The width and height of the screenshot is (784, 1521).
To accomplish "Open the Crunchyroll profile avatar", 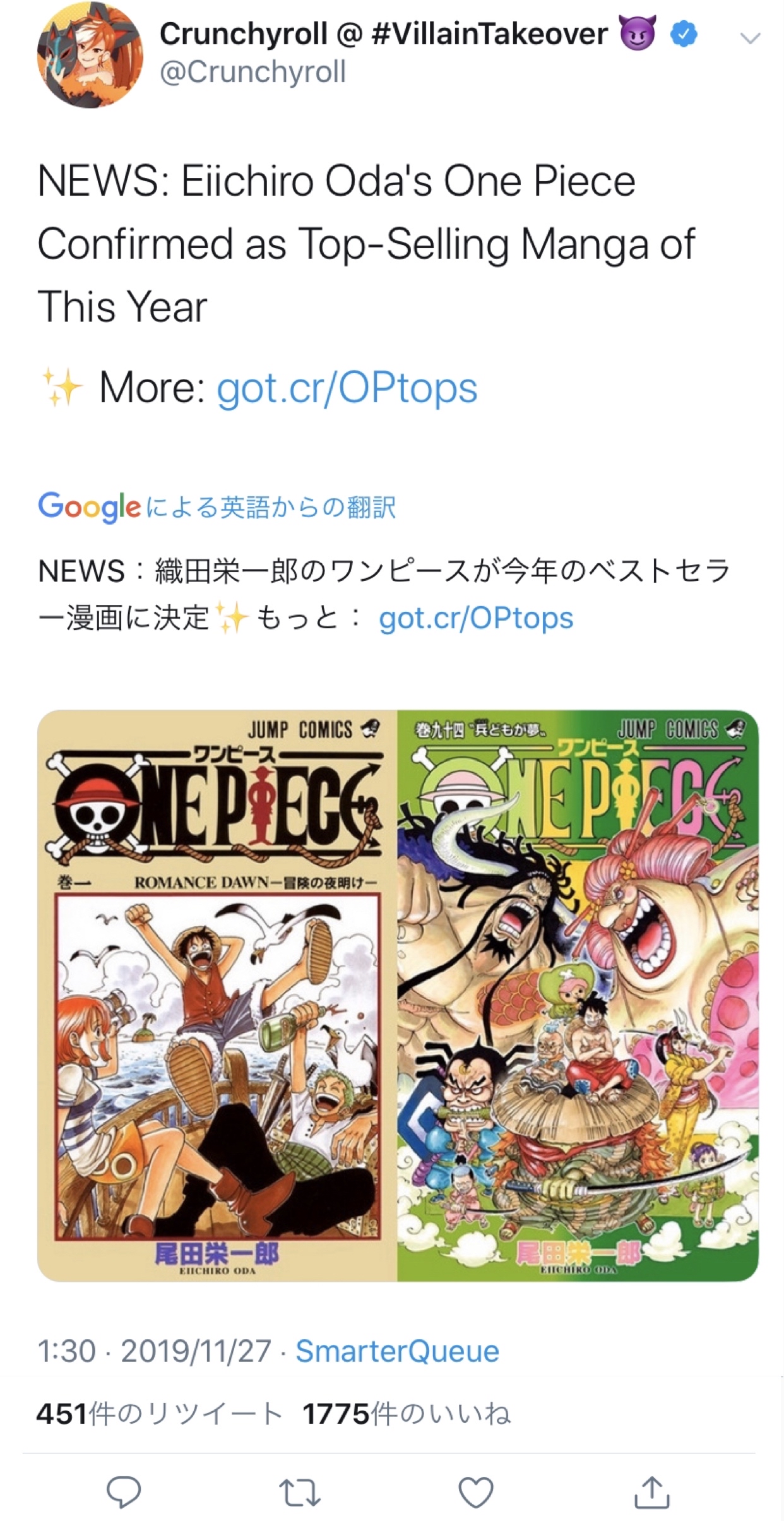I will click(x=90, y=56).
